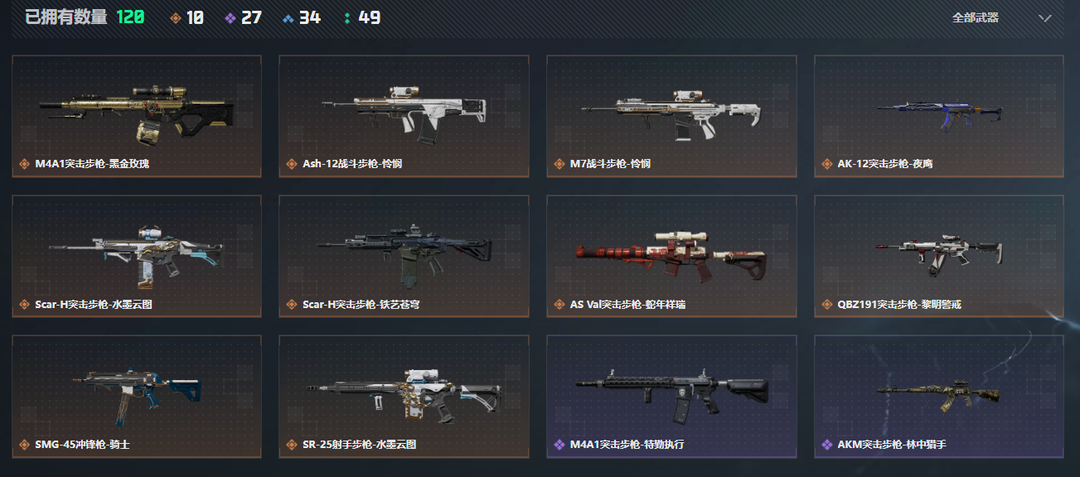1080x477 pixels.
Task: Click the orange rarity icon showing 10
Action: pos(176,18)
